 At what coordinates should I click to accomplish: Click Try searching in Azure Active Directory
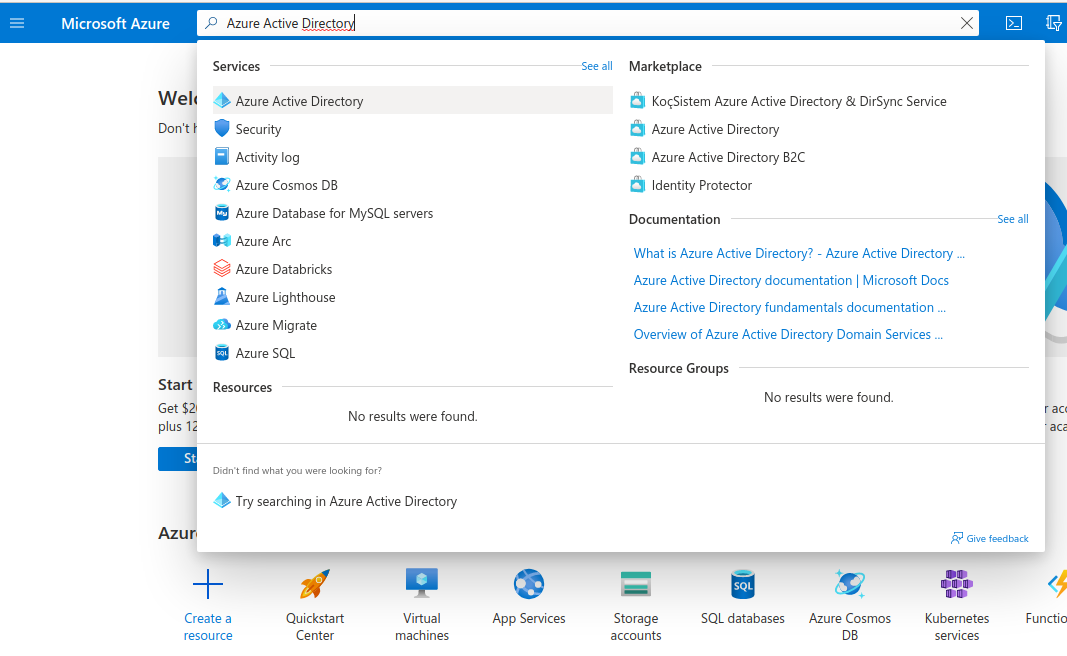click(x=344, y=500)
